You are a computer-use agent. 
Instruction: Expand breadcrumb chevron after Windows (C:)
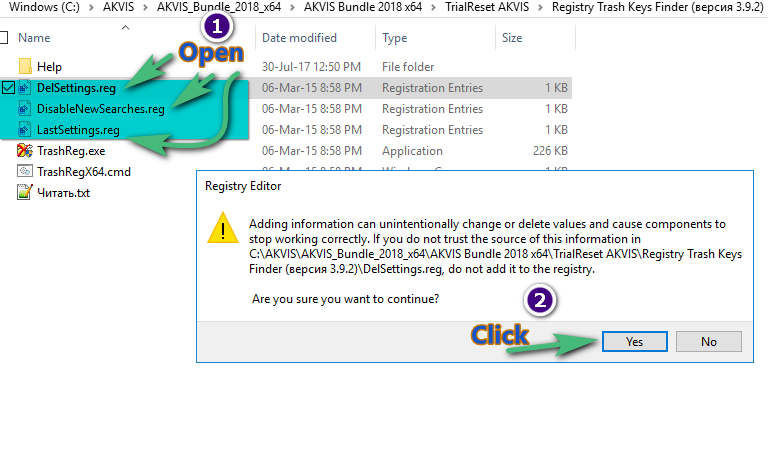tap(91, 7)
